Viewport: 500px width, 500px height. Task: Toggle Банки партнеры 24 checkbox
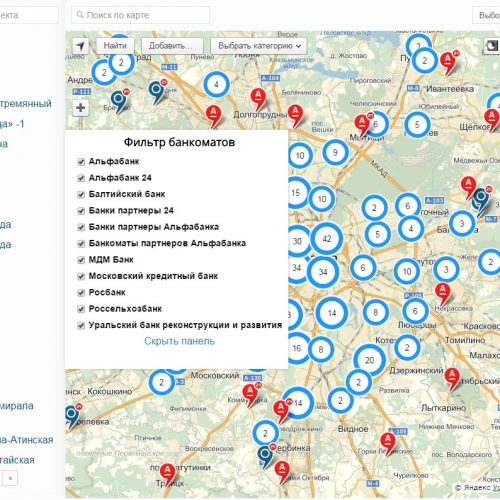point(81,211)
